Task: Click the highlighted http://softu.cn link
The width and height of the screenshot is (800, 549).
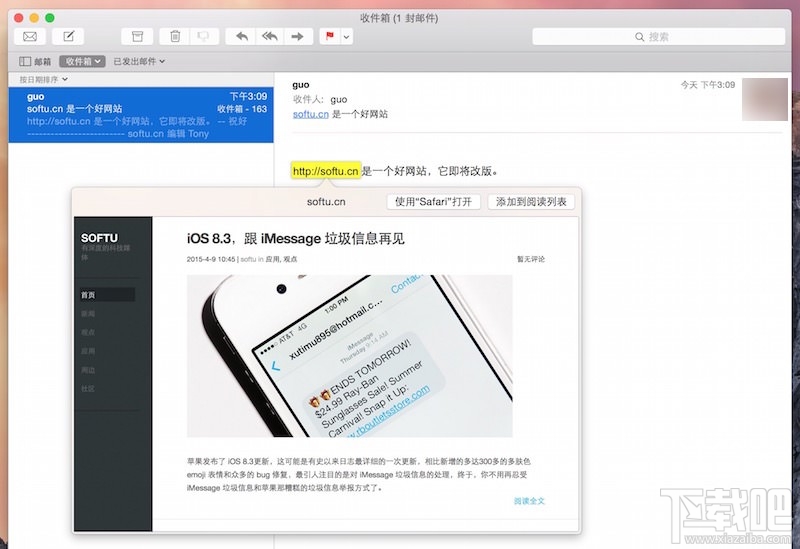Action: coord(326,171)
